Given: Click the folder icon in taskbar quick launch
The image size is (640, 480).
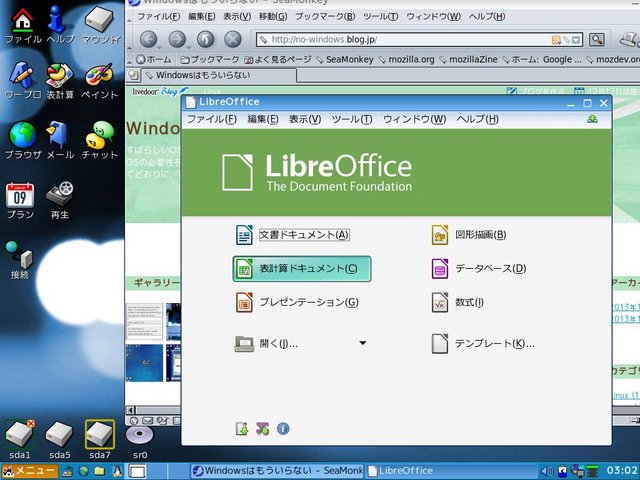Looking at the screenshot, I should (x=100, y=471).
